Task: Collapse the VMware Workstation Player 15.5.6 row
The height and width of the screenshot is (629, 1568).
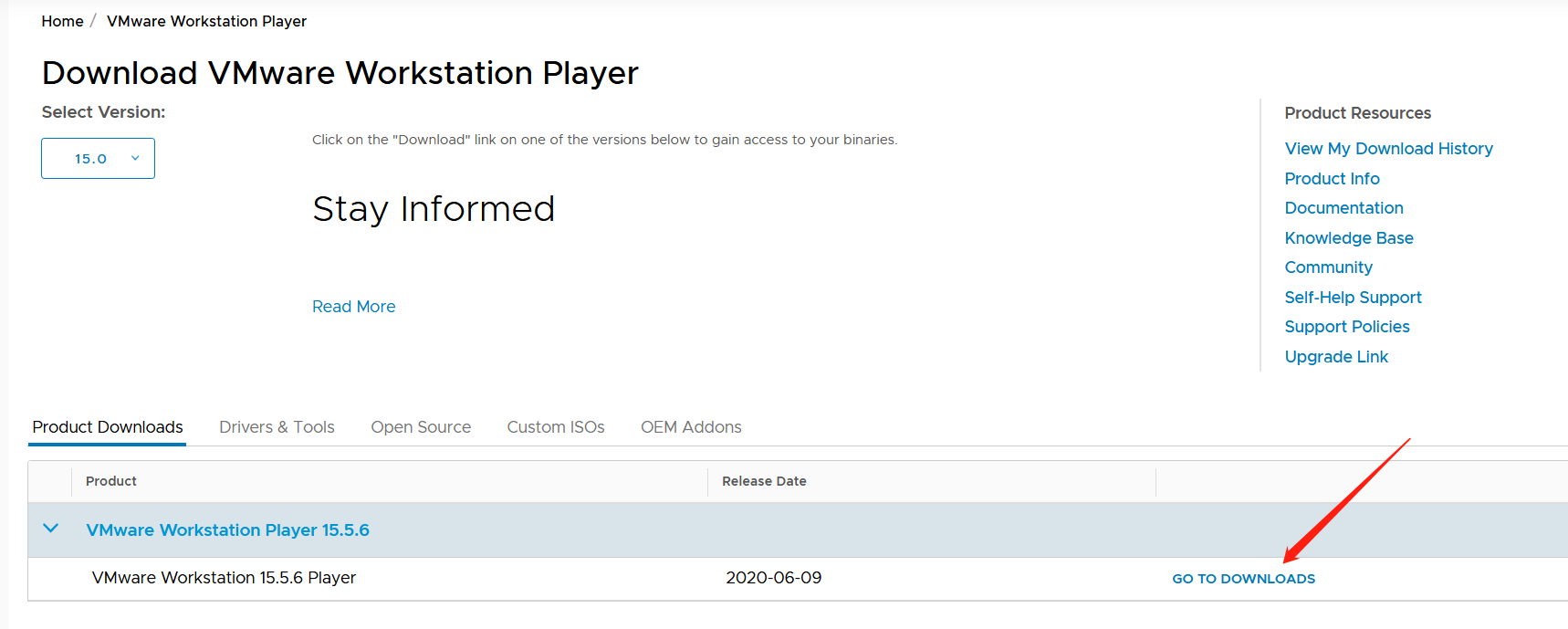Action: [51, 529]
